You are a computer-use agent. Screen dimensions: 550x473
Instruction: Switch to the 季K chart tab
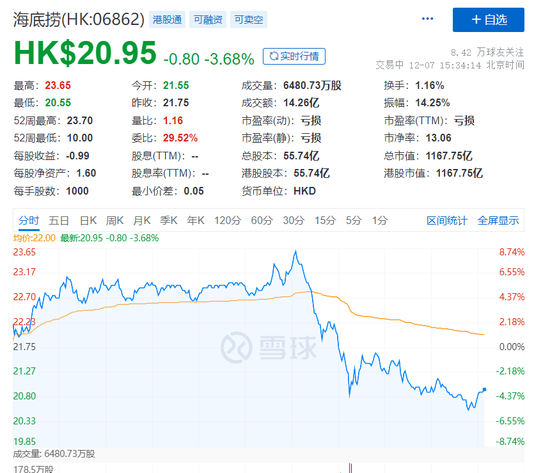(169, 221)
